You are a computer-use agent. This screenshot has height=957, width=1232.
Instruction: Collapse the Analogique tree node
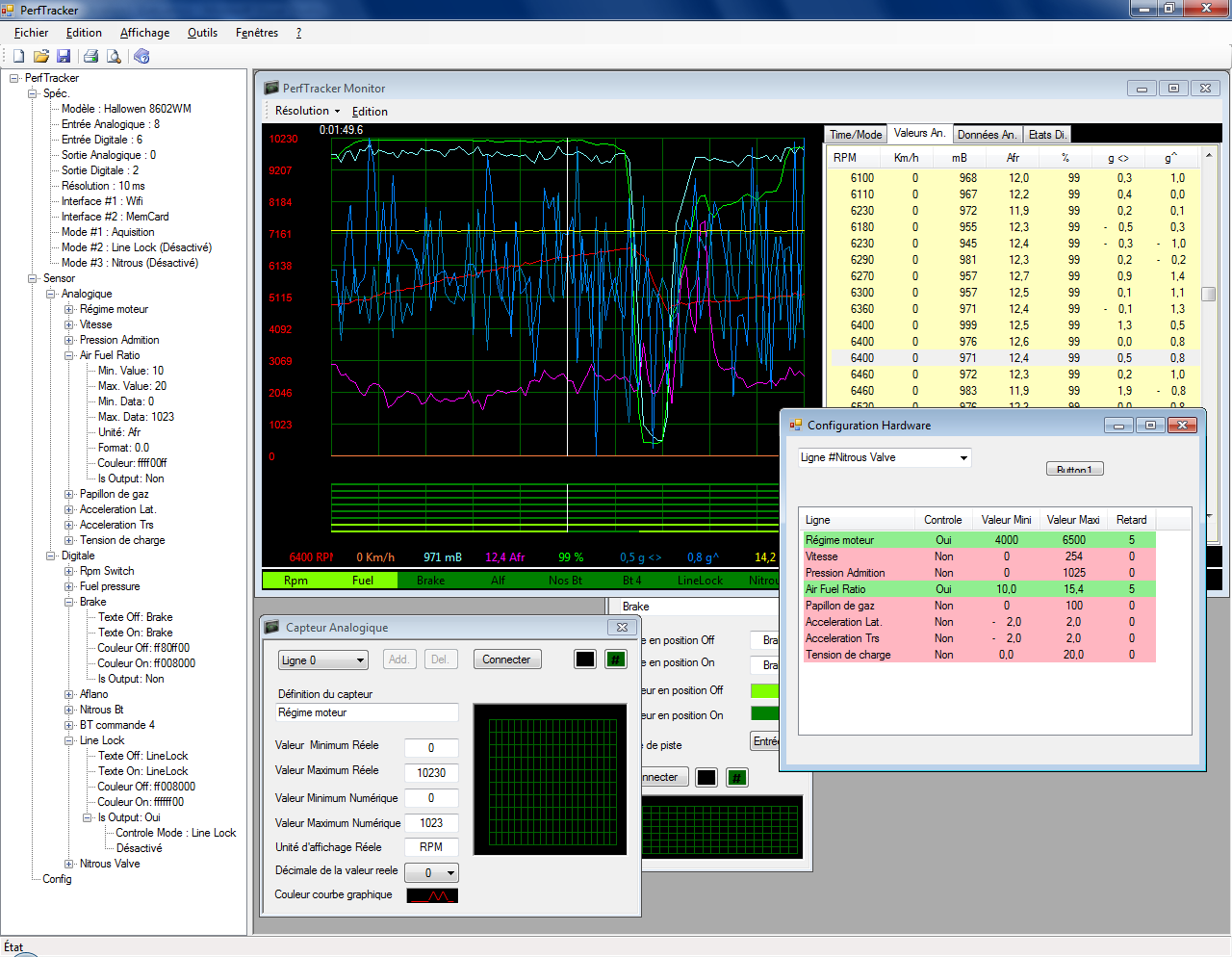click(51, 294)
